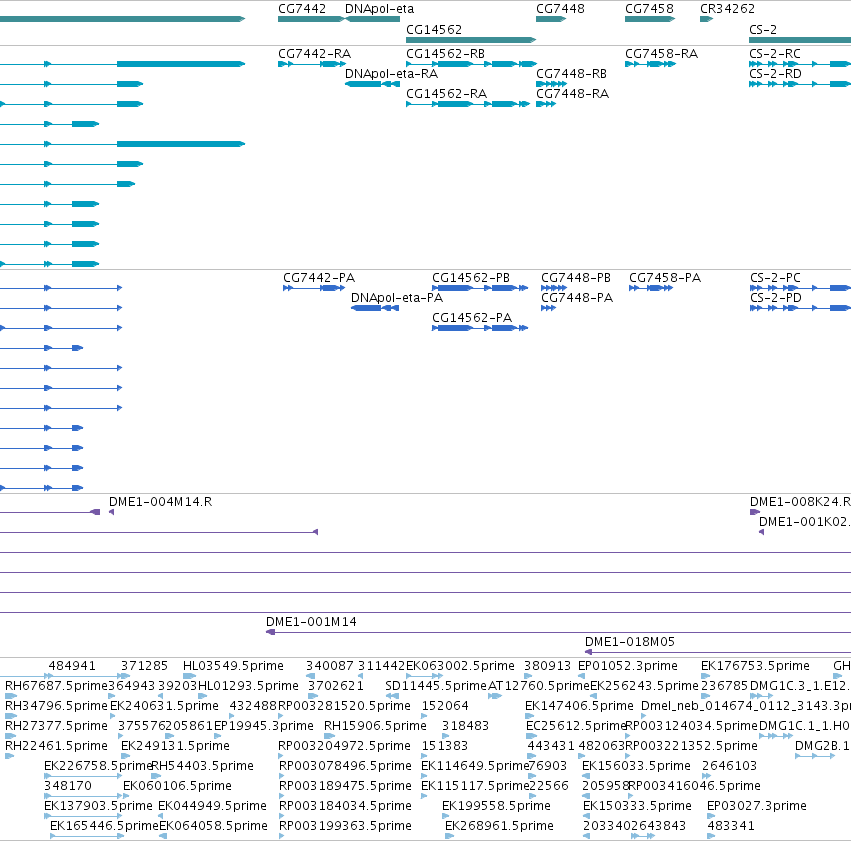
Task: Click the EP01052.3prime EST label
Action: [x=627, y=666]
